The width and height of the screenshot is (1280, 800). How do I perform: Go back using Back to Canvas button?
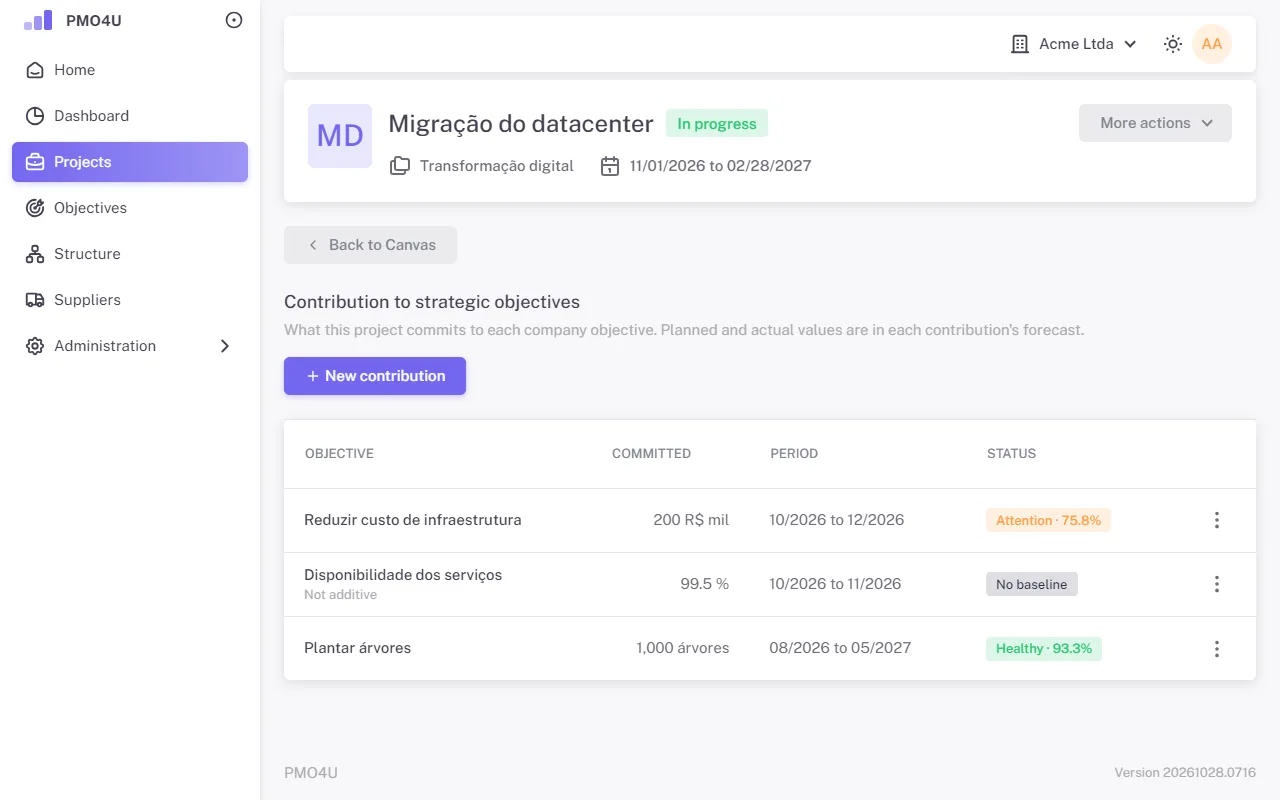(370, 245)
